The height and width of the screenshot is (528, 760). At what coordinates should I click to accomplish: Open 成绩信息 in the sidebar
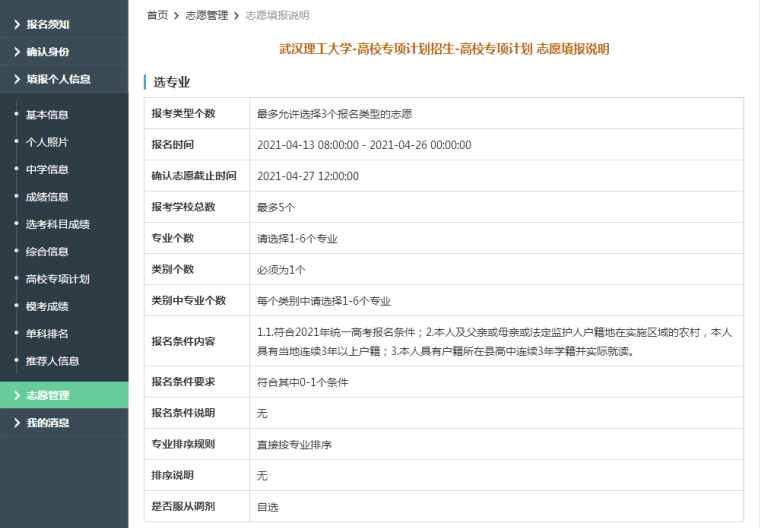point(47,197)
